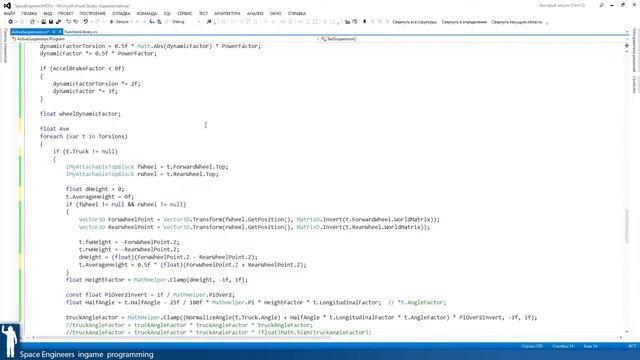Open the СЕРВИС menu
640x360 pixels.
tap(184, 13)
